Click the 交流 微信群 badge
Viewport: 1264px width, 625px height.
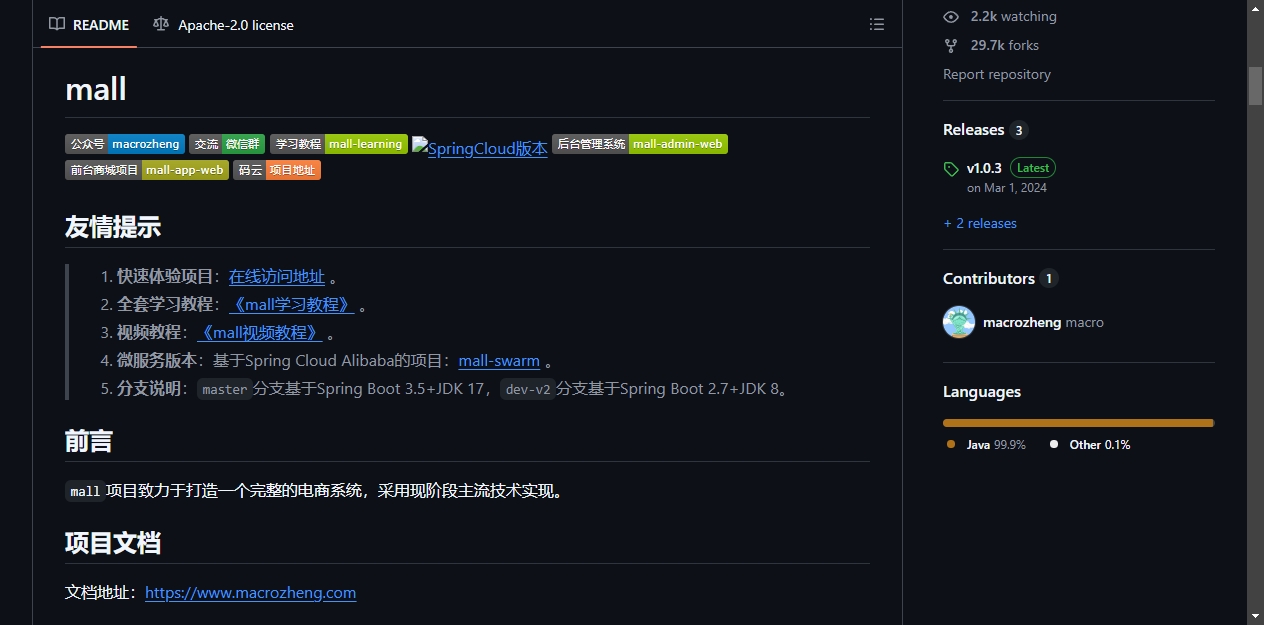(x=227, y=144)
